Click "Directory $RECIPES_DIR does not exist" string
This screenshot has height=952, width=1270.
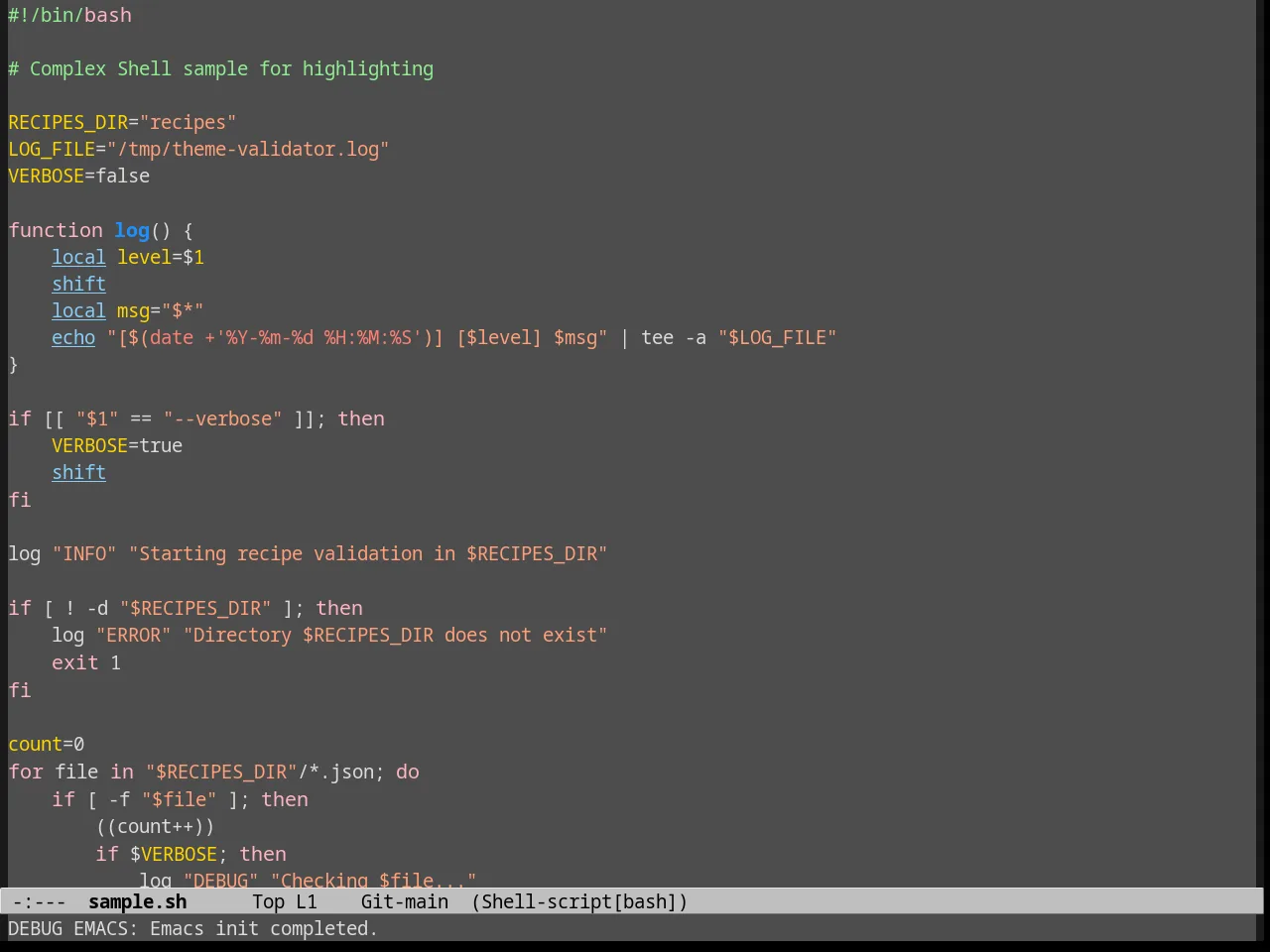coord(395,635)
